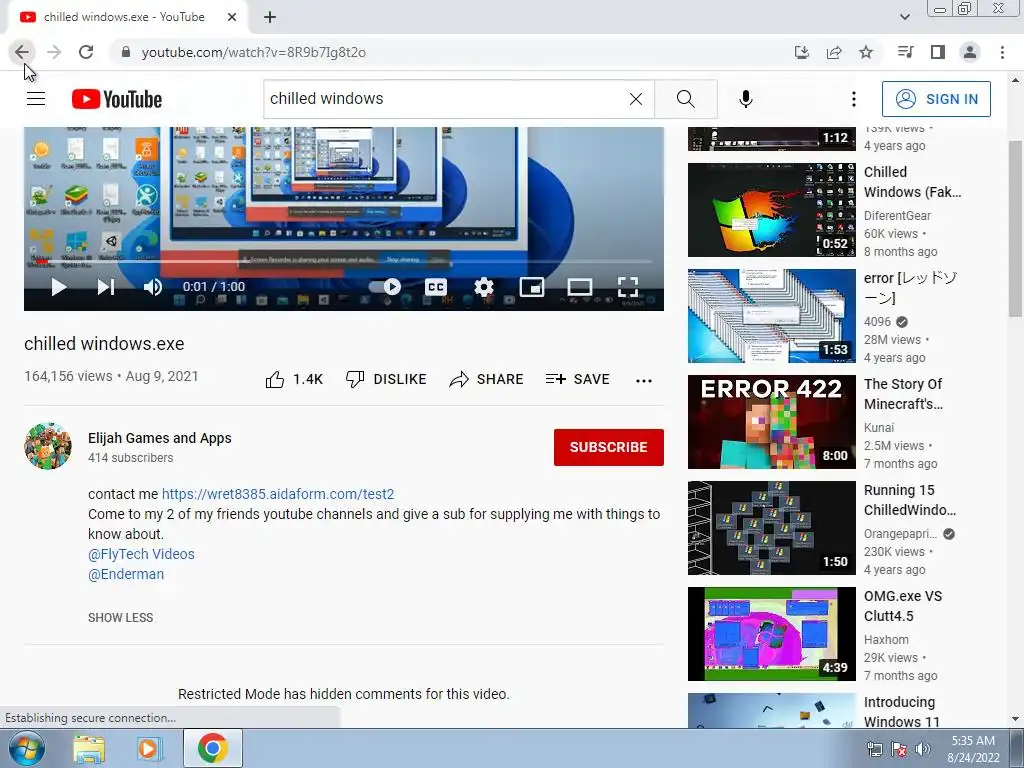The height and width of the screenshot is (768, 1024).
Task: Reload the YouTube page
Action: (86, 52)
